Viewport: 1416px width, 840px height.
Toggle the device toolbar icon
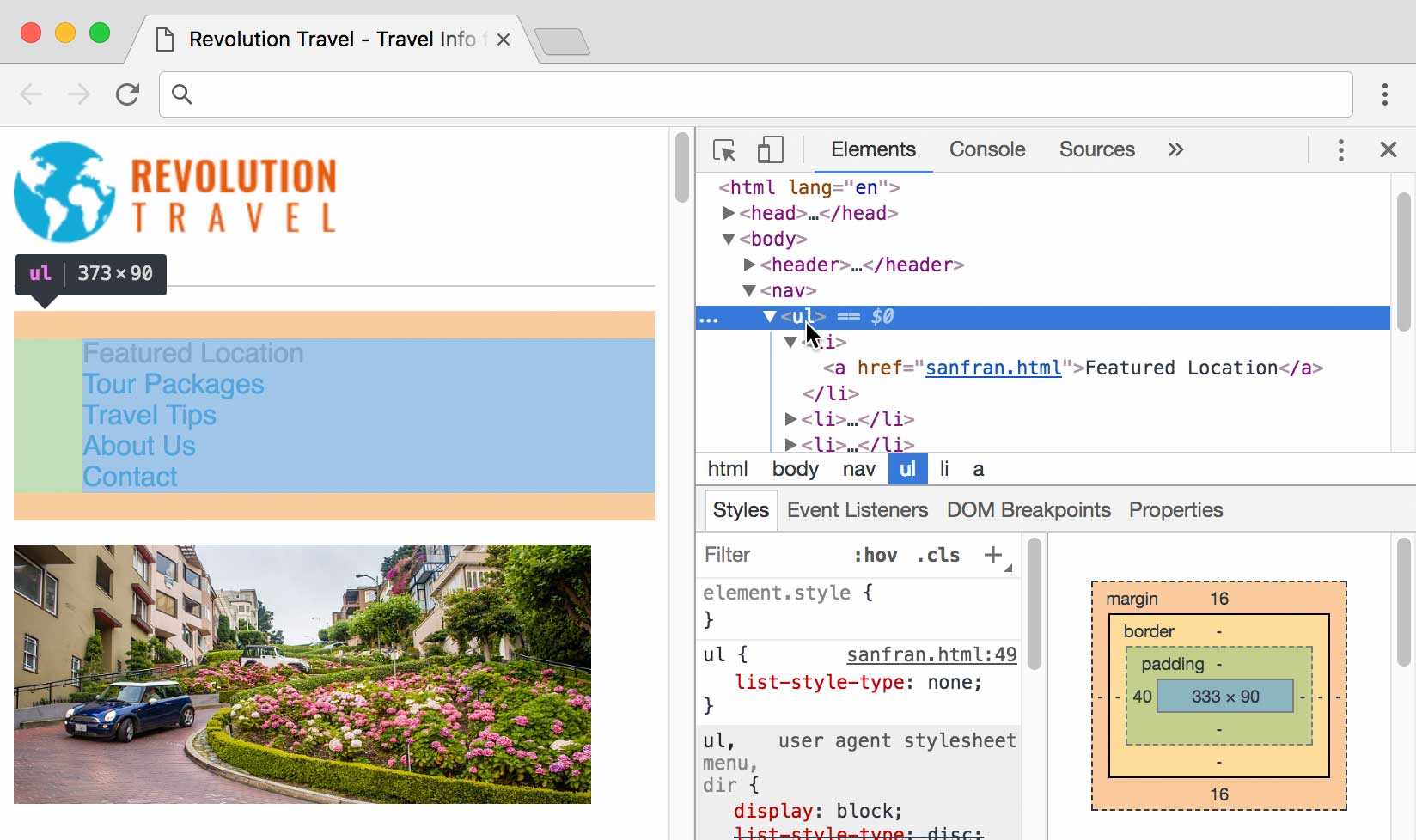coord(769,149)
